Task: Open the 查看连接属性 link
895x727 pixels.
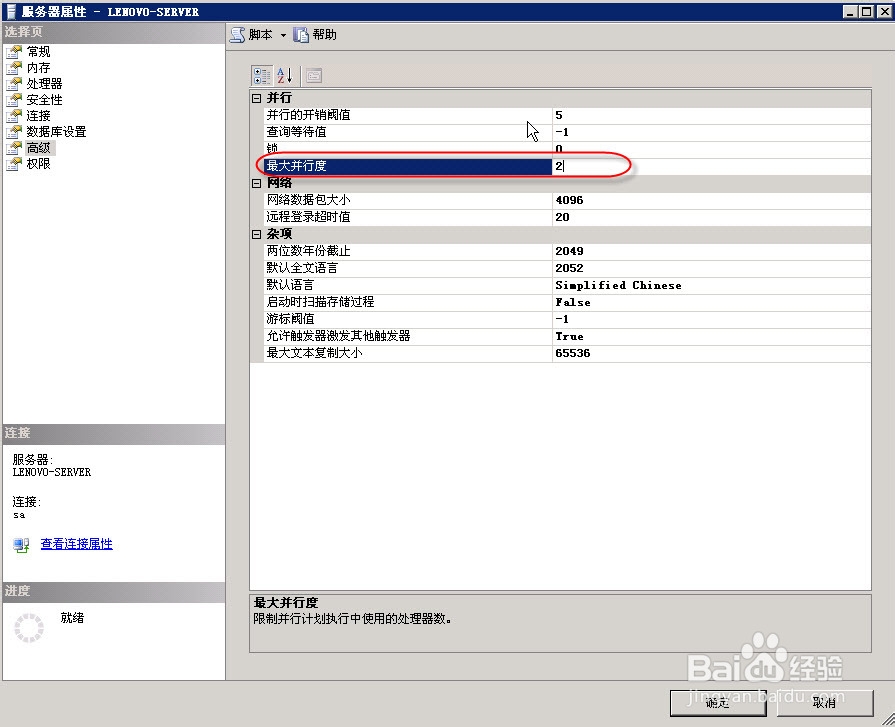Action: [76, 543]
